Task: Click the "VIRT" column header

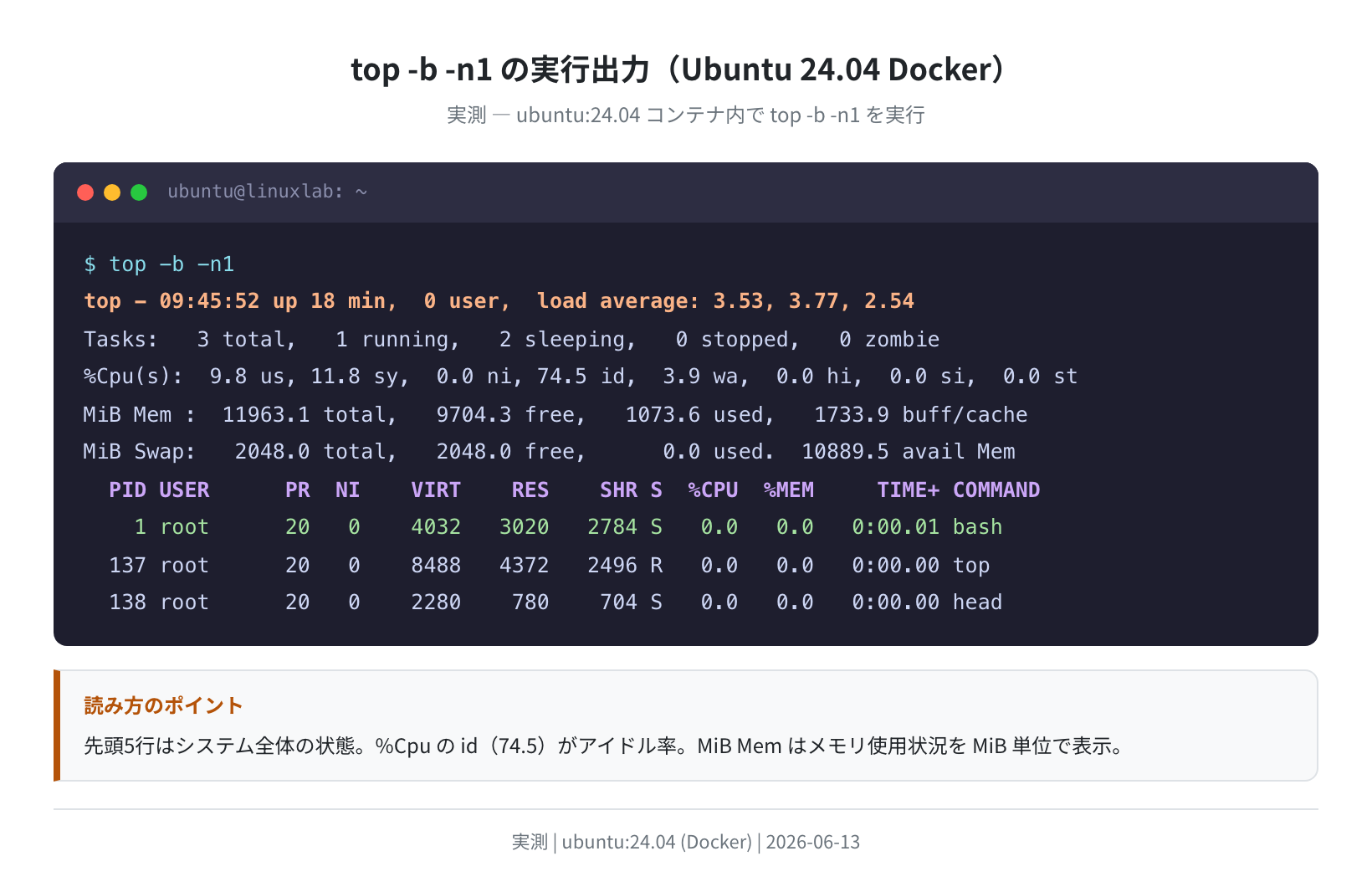Action: (436, 490)
